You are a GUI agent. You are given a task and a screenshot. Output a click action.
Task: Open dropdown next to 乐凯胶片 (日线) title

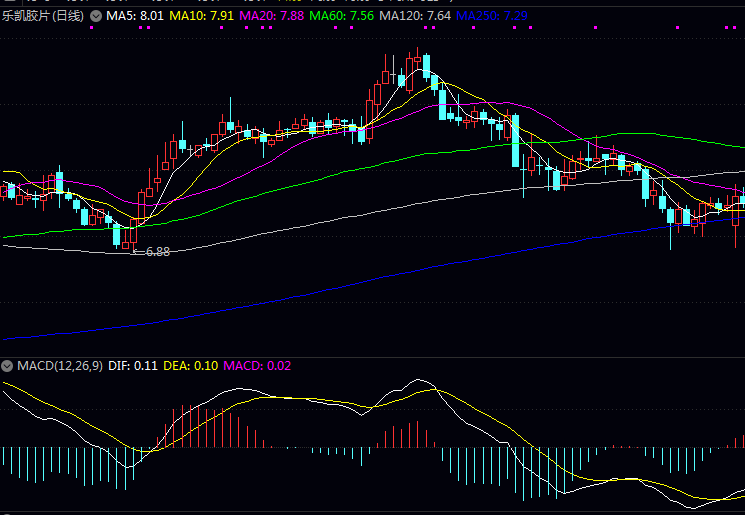[96, 16]
